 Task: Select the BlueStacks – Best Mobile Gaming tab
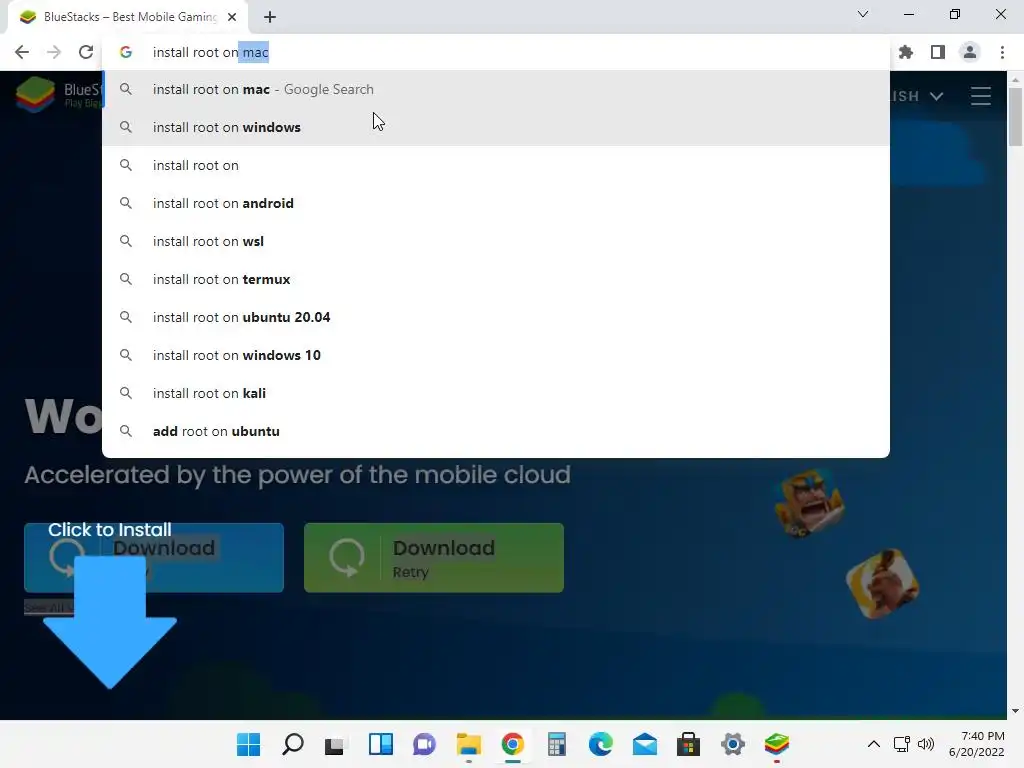(x=128, y=17)
